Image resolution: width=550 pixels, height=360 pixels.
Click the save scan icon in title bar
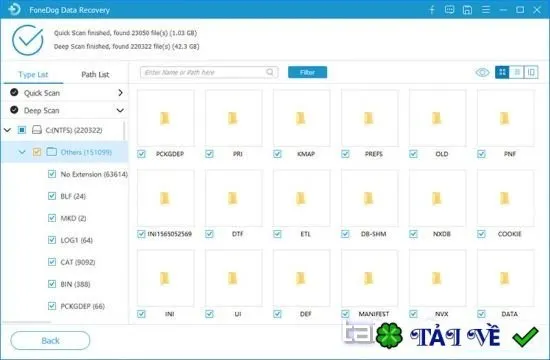point(467,10)
